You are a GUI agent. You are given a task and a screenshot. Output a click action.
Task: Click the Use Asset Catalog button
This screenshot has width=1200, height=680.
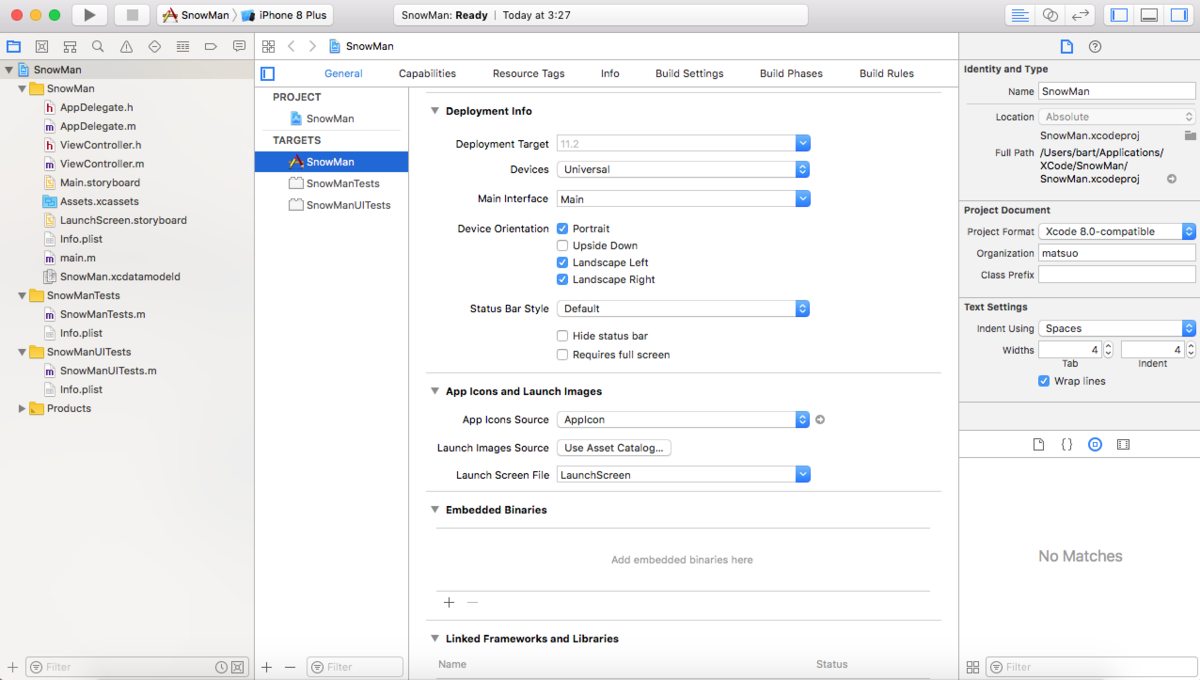pos(615,448)
